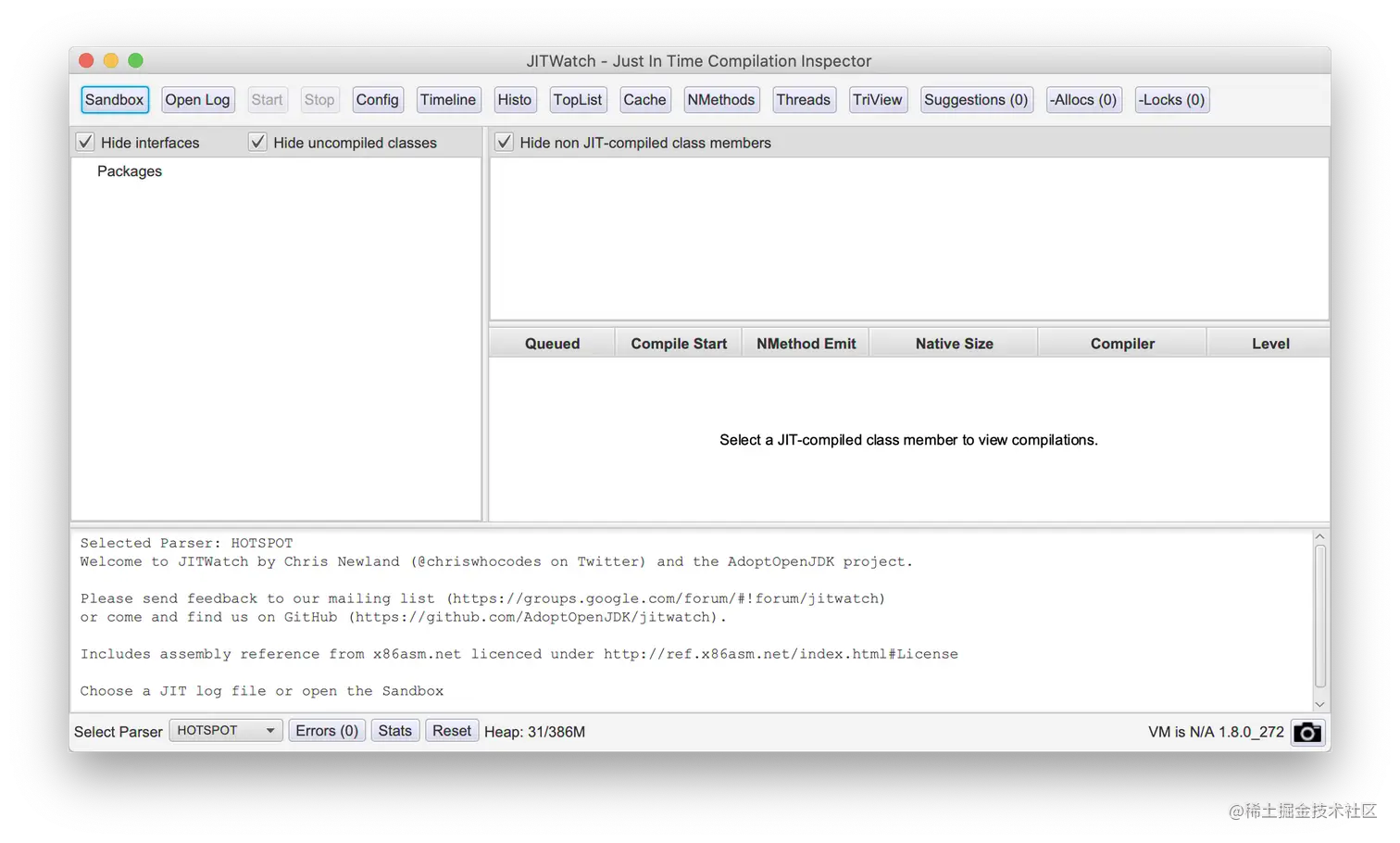Minimize JITWatch with the yellow button

(x=111, y=60)
